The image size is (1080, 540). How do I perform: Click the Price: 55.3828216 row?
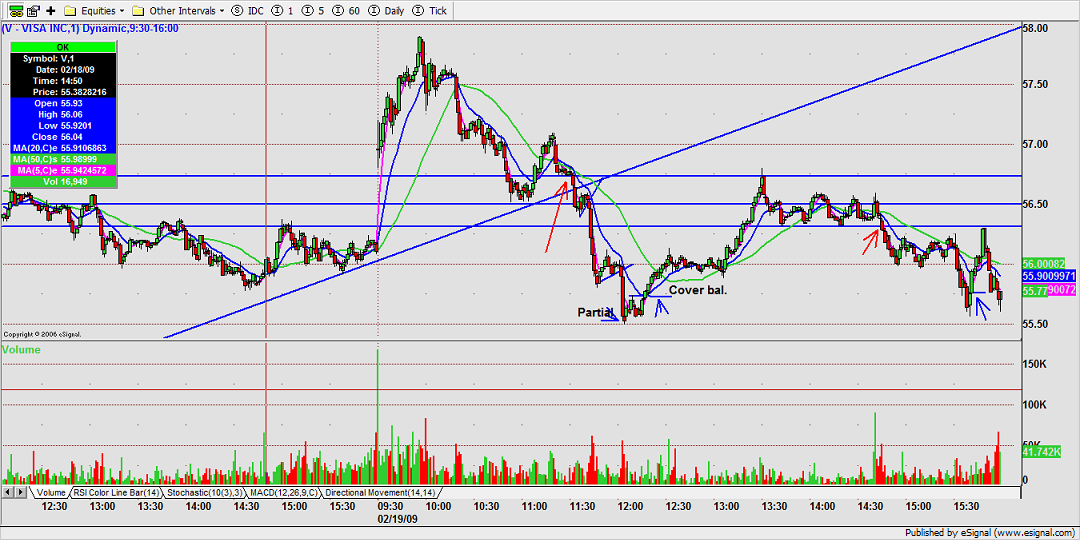pyautogui.click(x=63, y=92)
